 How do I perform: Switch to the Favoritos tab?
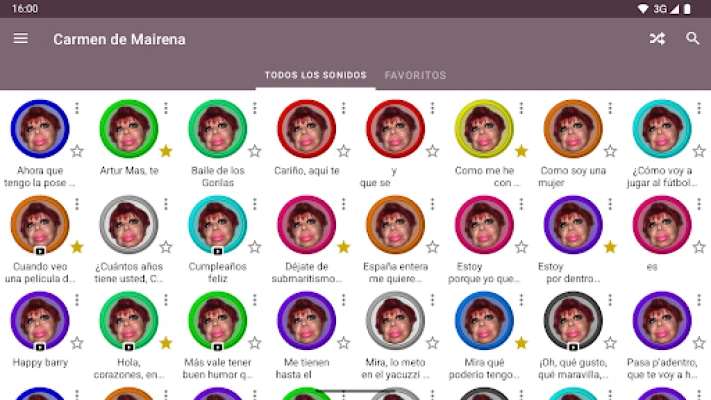(415, 75)
